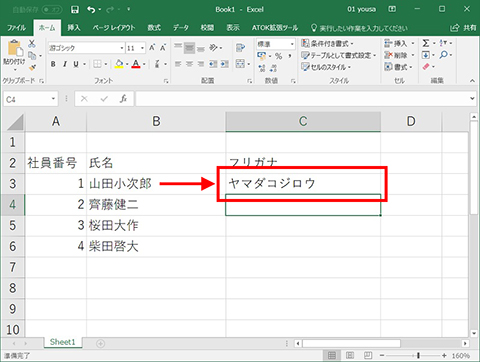Screen dimensions: 480x362
Task: Click the Copy icon
Action: click(x=32, y=55)
